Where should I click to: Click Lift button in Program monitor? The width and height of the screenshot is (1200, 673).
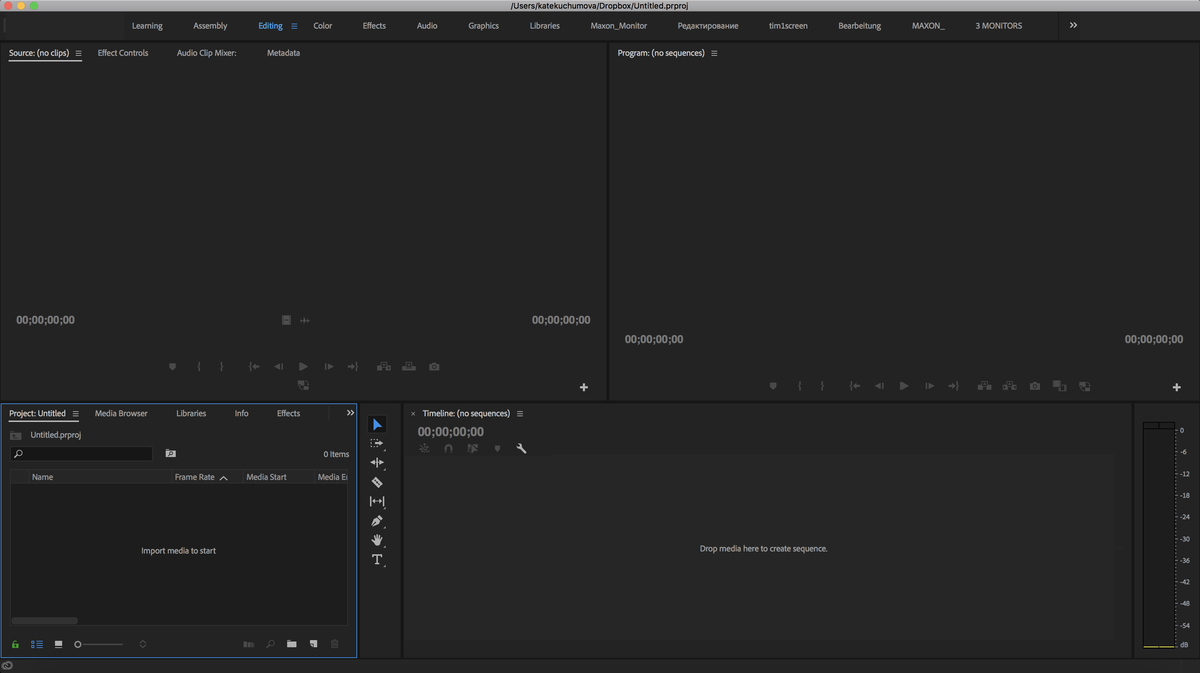coord(984,386)
